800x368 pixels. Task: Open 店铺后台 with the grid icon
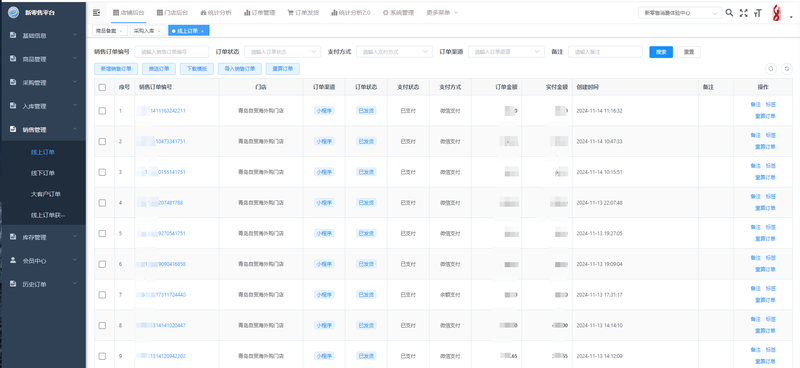point(129,12)
